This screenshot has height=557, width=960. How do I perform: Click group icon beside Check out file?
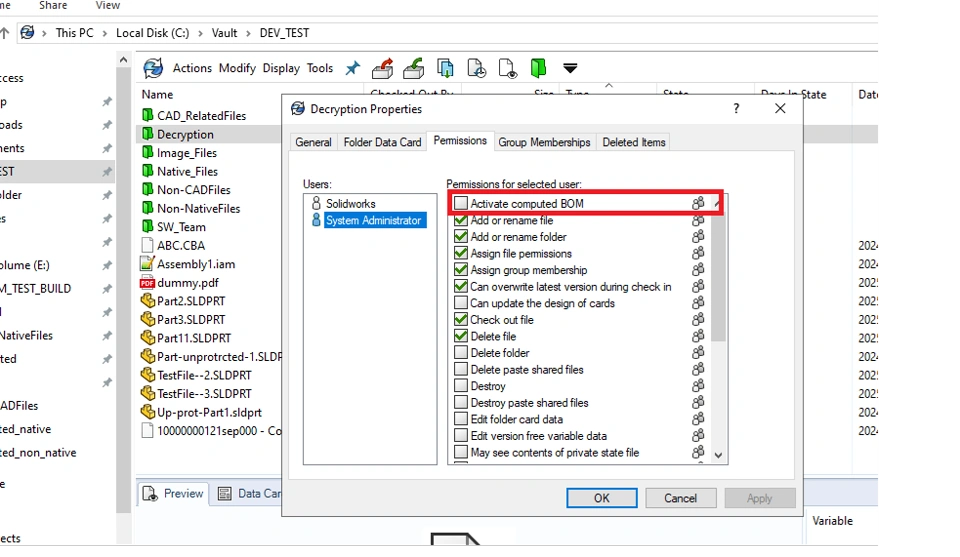click(x=698, y=319)
